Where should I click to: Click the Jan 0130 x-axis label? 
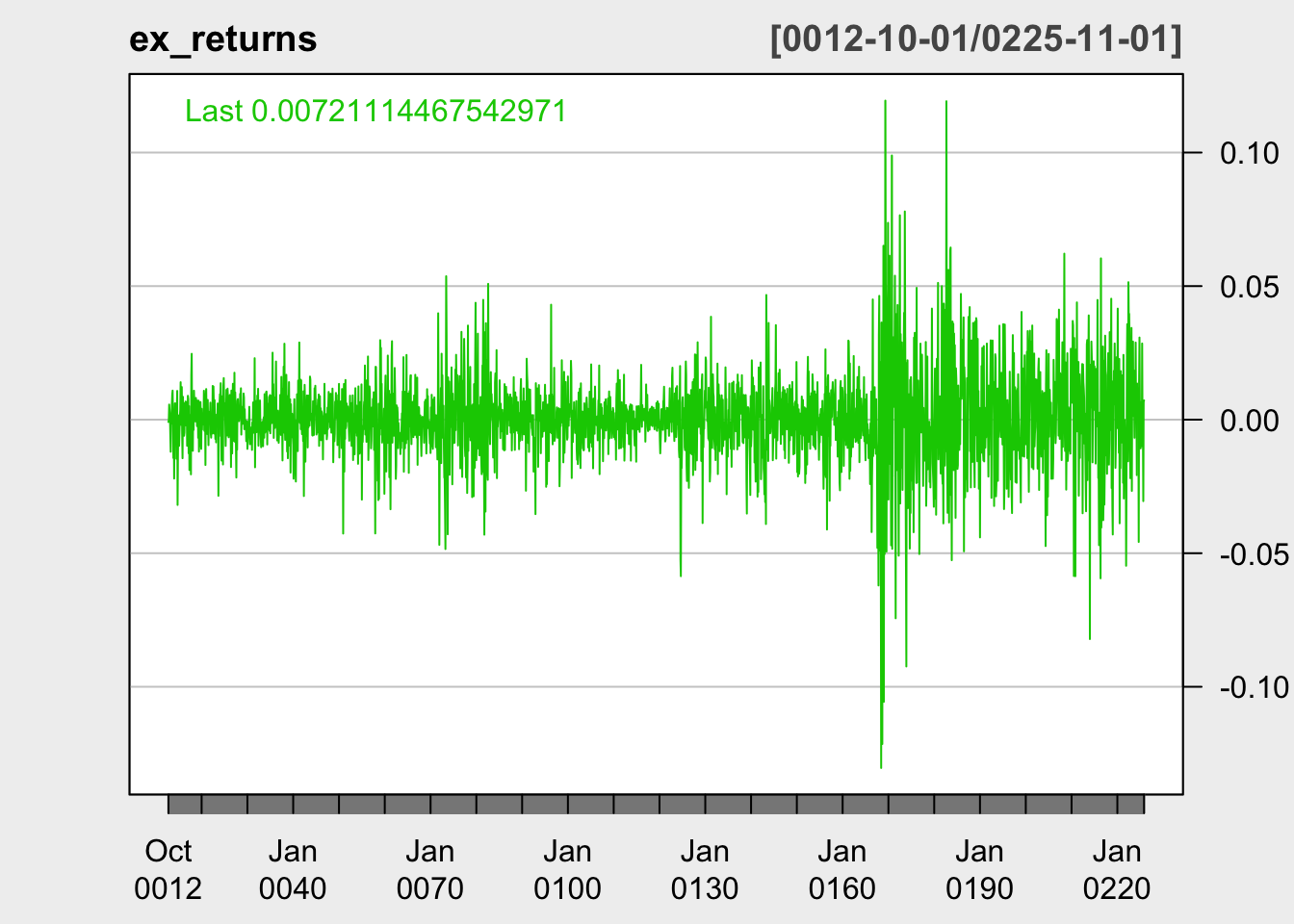[x=705, y=869]
